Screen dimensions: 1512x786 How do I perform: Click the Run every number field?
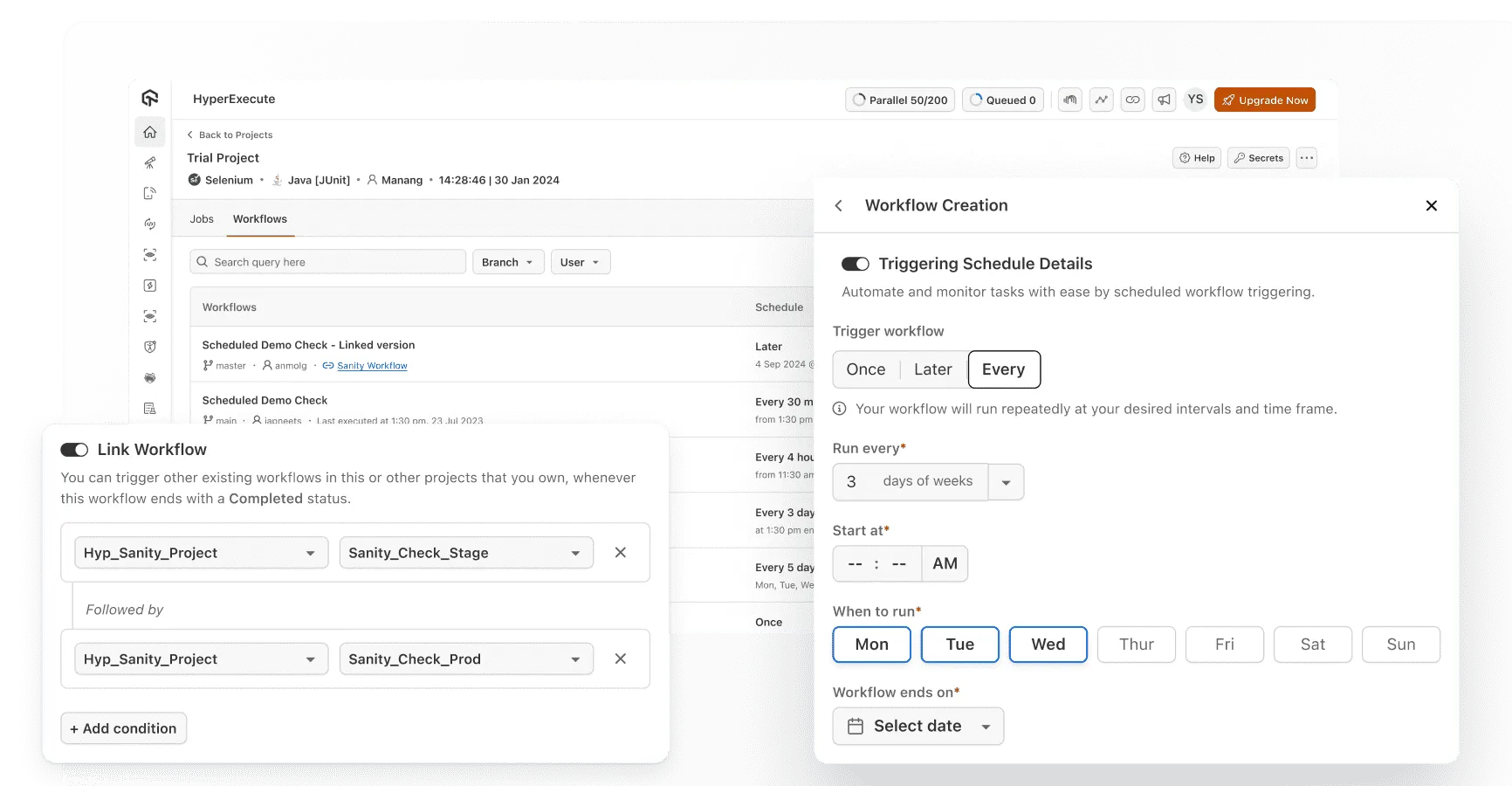pyautogui.click(x=852, y=482)
